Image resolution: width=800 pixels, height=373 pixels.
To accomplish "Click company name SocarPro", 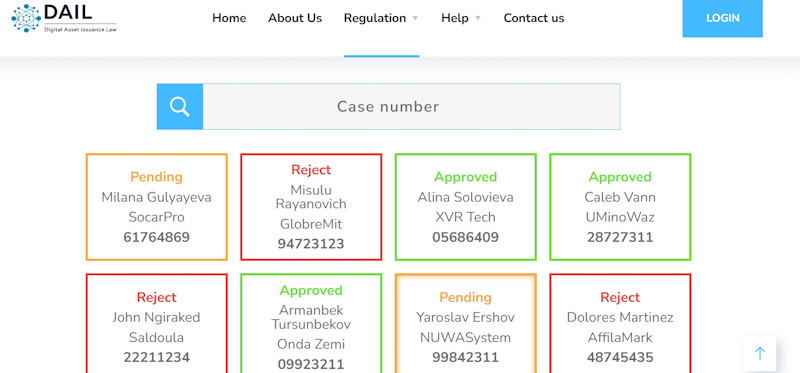I will pos(157,217).
